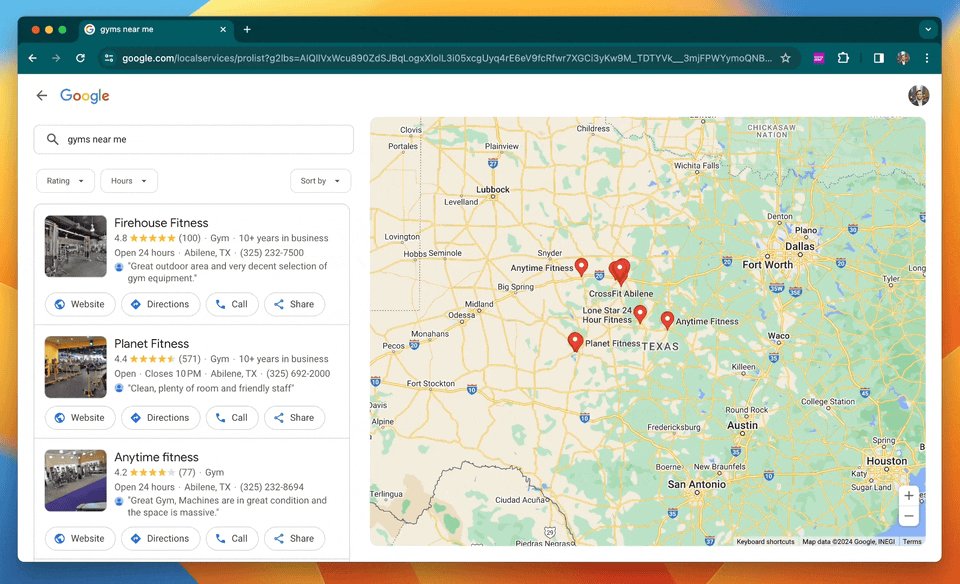Go back using the browser back arrow

pos(33,58)
